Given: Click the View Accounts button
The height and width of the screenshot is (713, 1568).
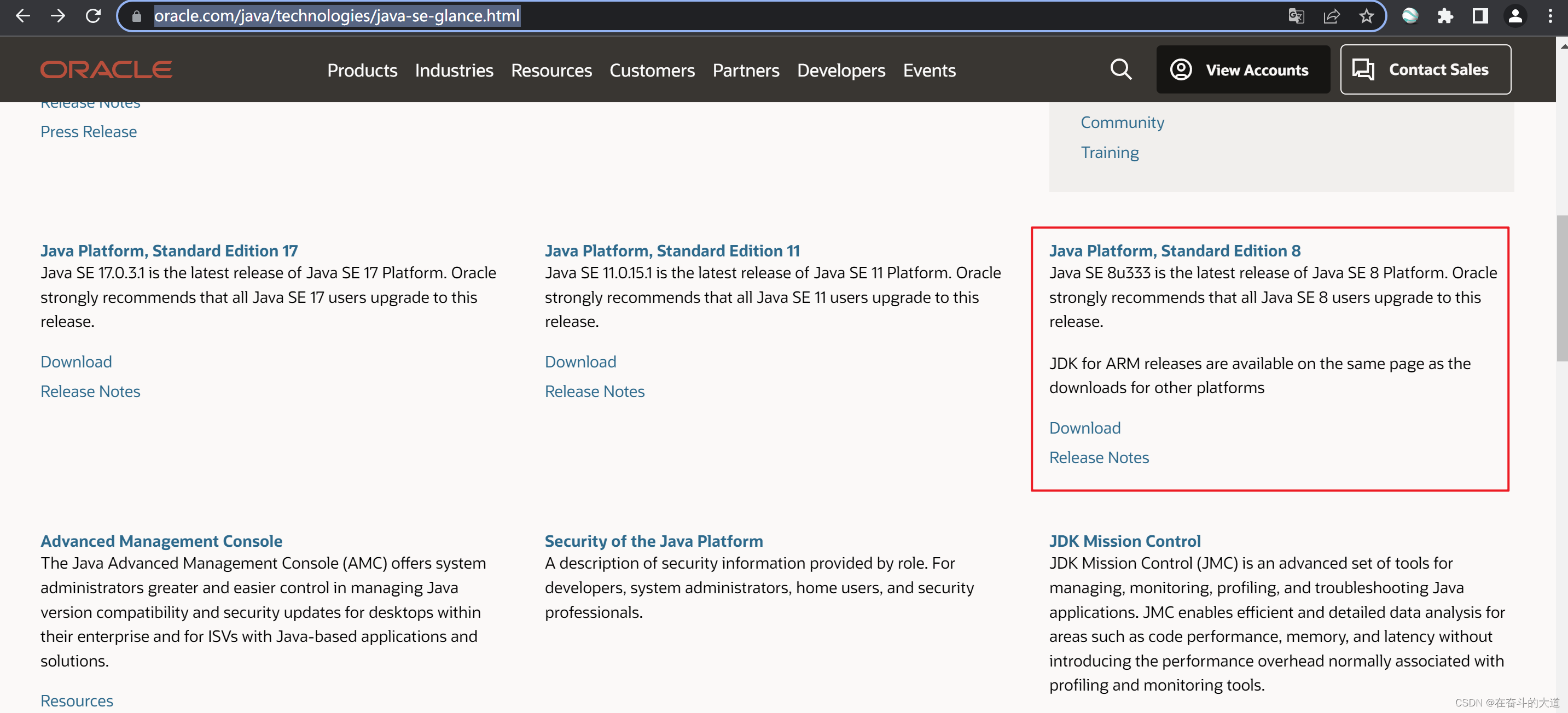Looking at the screenshot, I should (1242, 69).
